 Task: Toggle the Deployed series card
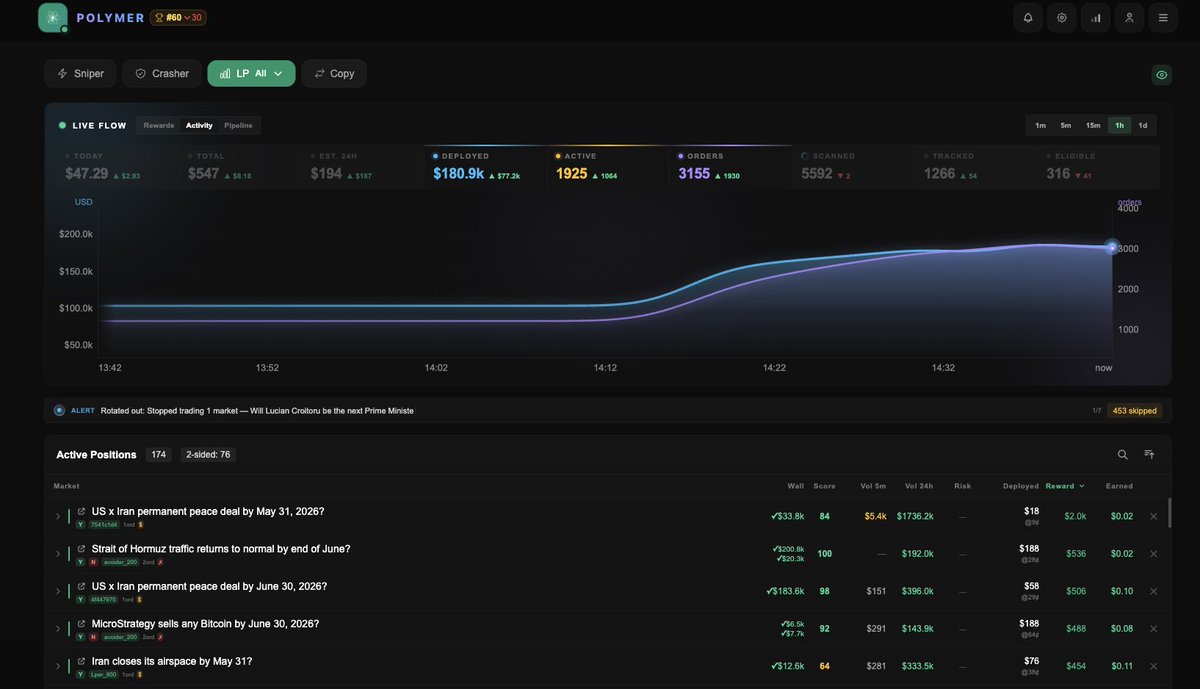click(x=485, y=167)
